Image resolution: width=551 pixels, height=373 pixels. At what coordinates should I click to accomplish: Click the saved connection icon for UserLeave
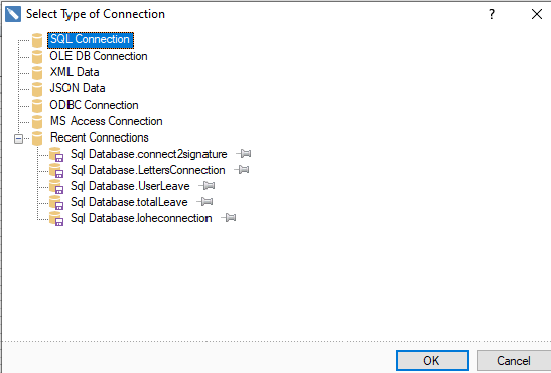pyautogui.click(x=56, y=187)
